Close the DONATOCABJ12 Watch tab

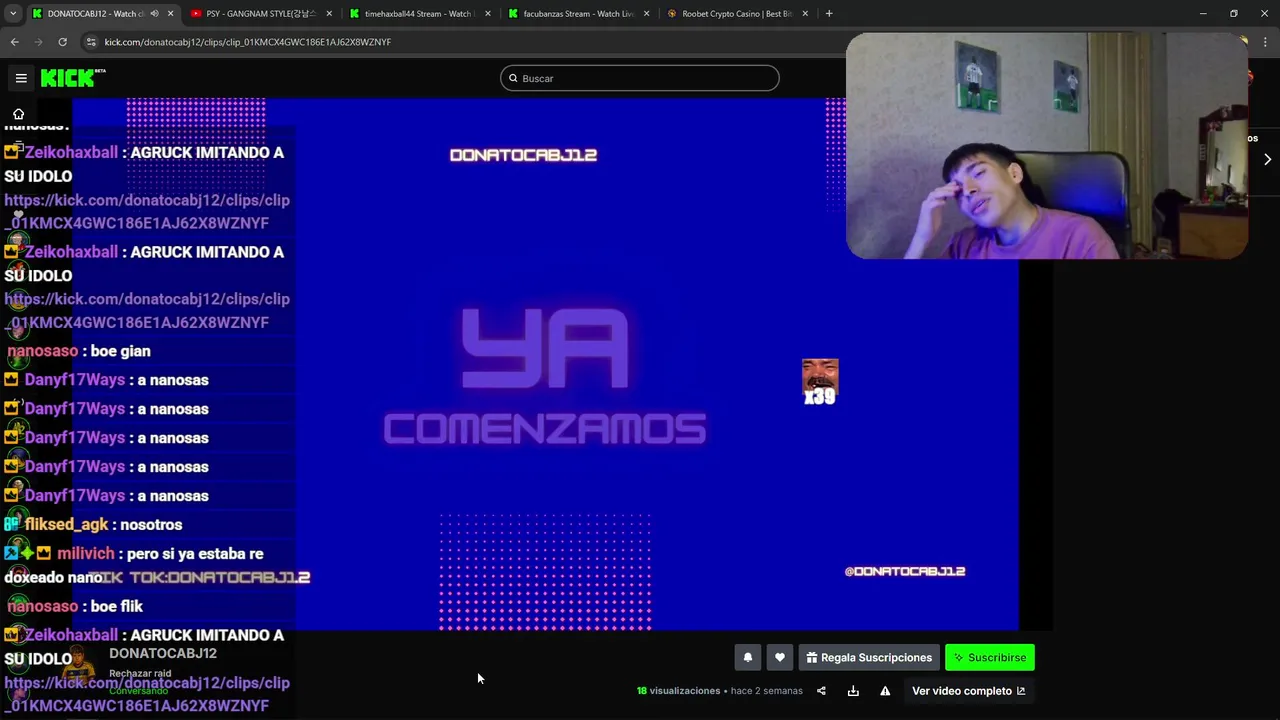click(170, 14)
